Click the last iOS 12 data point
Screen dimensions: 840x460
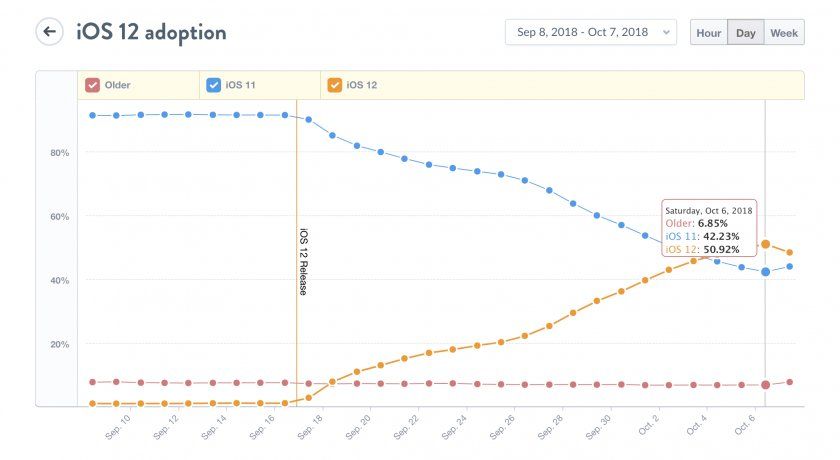click(790, 252)
